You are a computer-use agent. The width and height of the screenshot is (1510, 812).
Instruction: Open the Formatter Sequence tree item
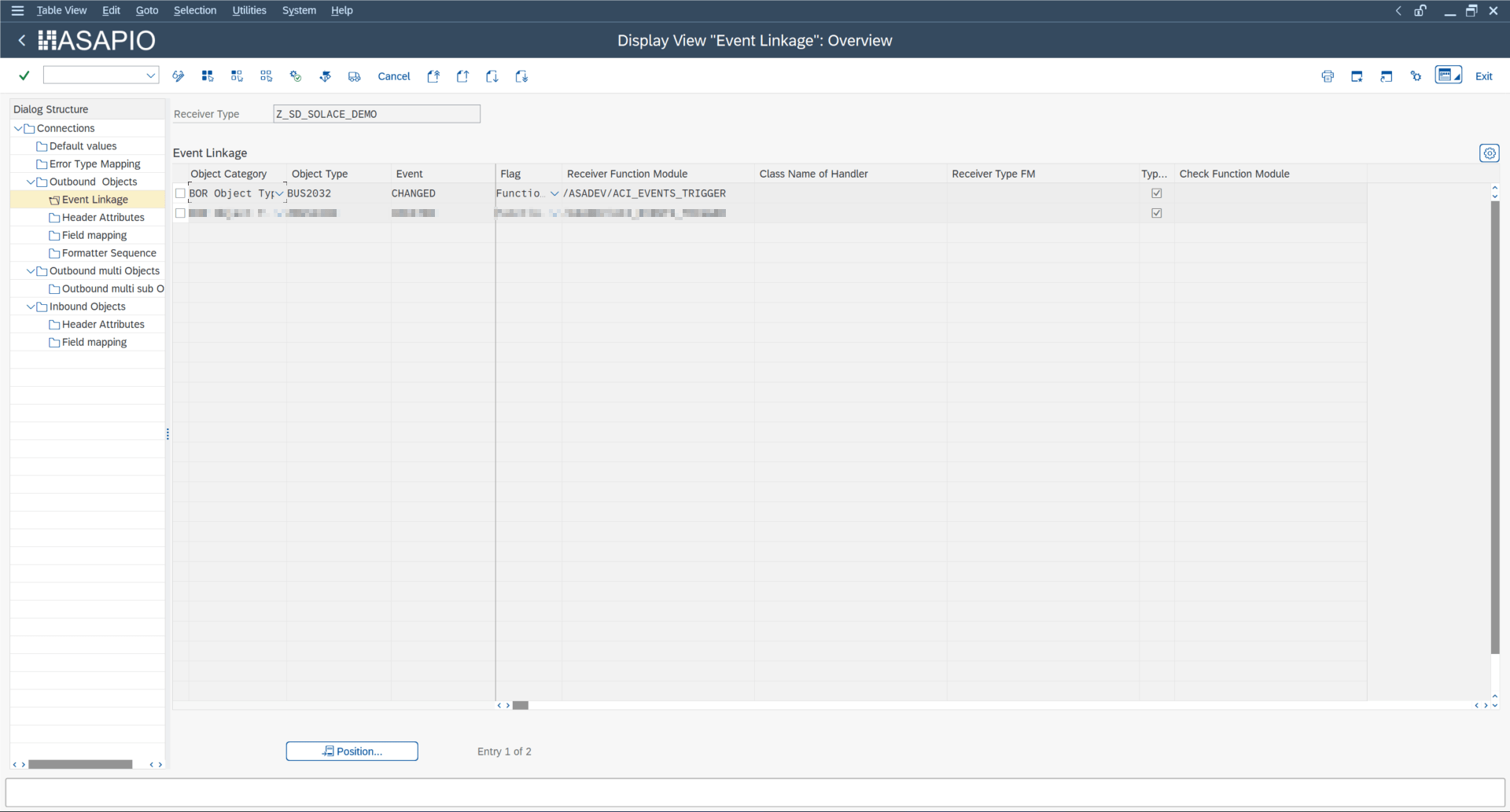(x=109, y=253)
